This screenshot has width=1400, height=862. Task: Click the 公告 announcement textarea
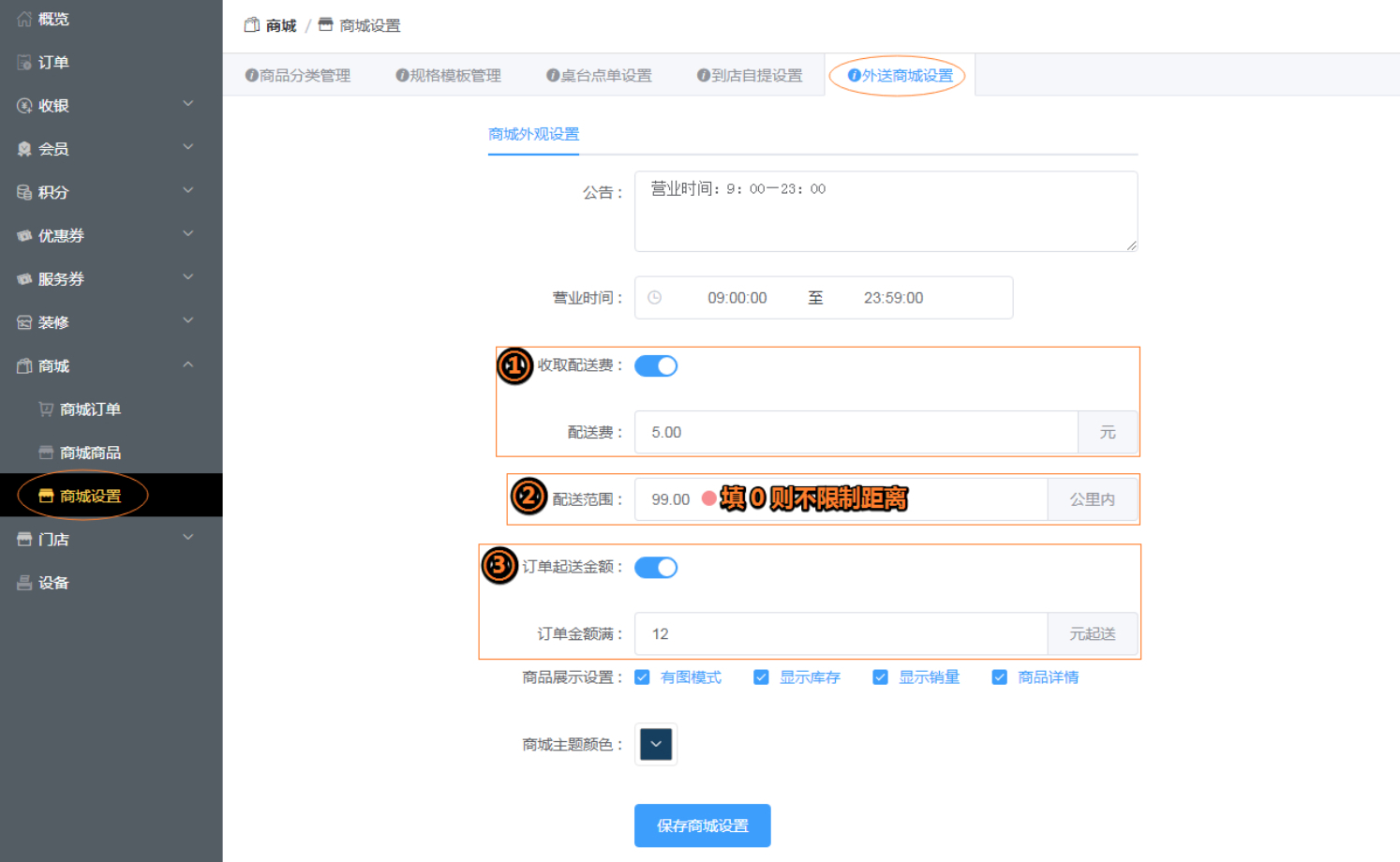886,212
